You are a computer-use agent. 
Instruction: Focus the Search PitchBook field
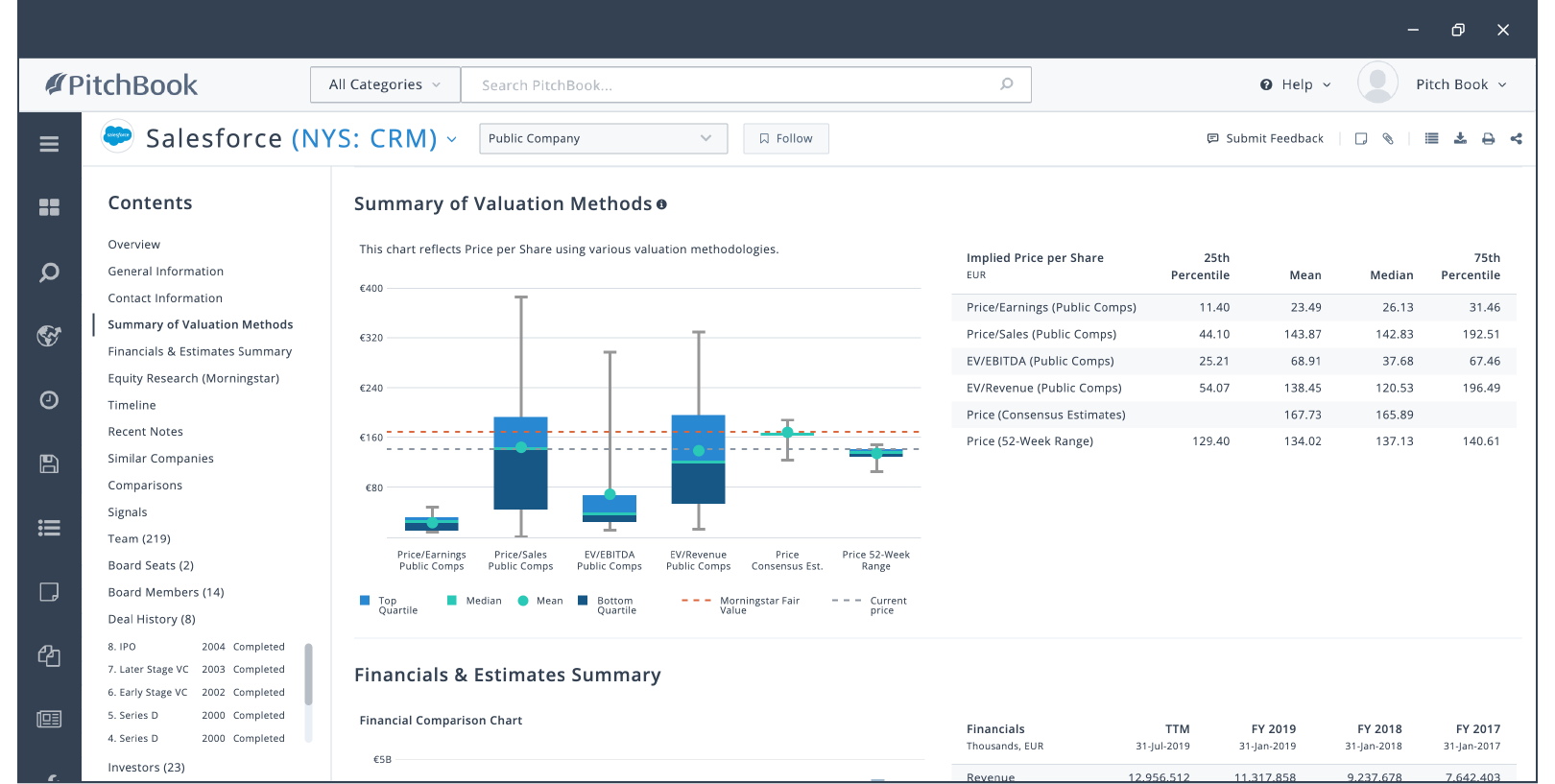[x=746, y=84]
